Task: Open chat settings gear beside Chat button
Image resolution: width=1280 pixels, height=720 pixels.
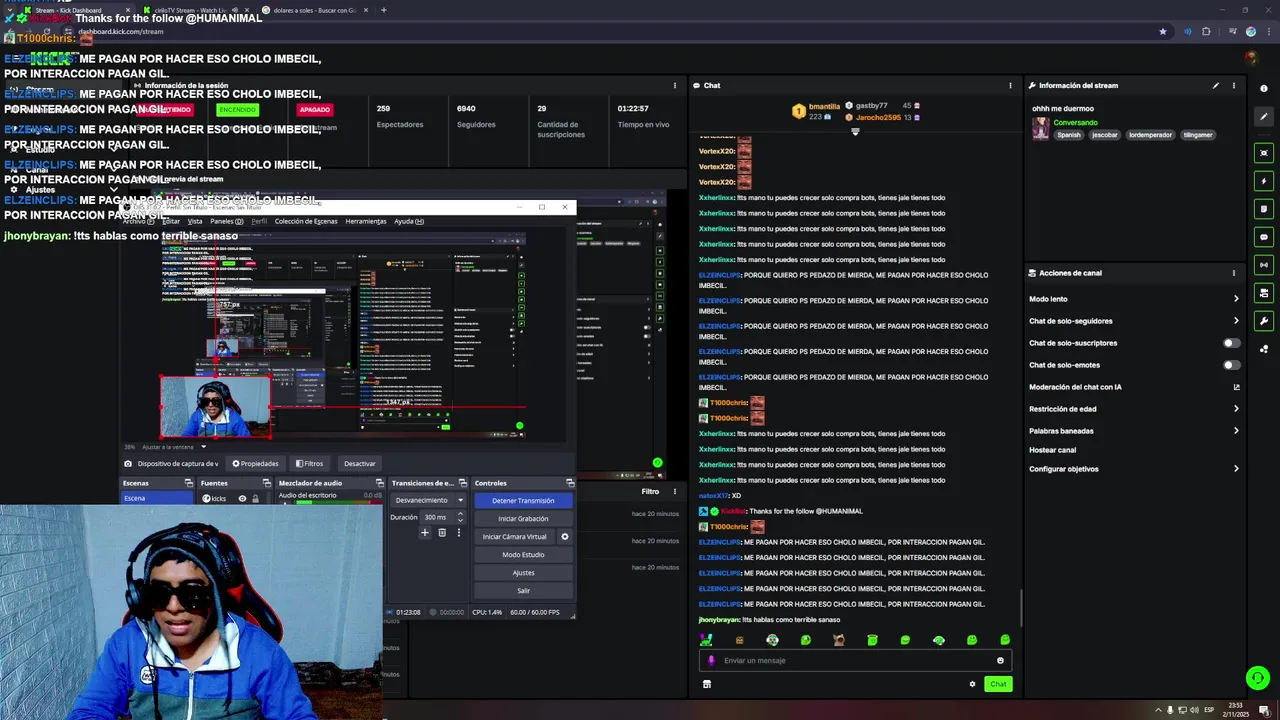Action: coord(972,684)
